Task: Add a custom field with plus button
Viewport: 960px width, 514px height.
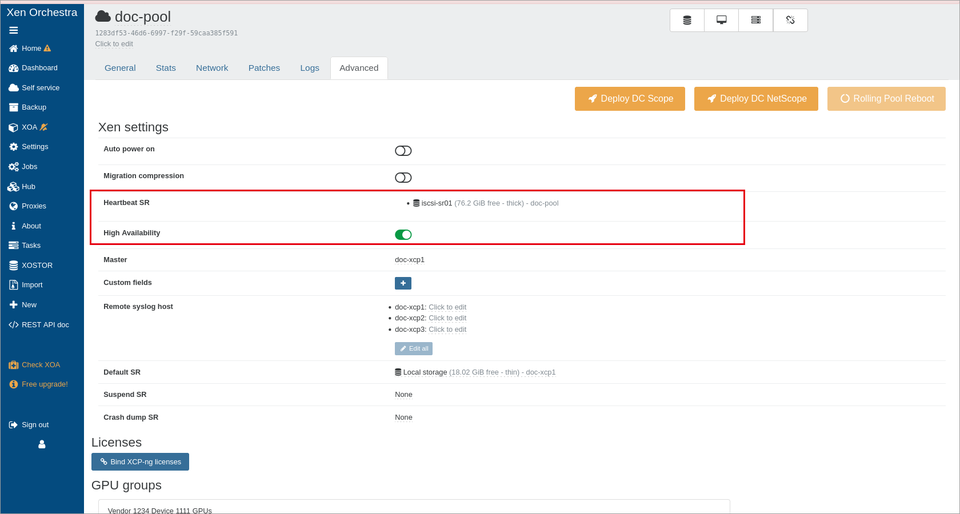Action: point(403,283)
